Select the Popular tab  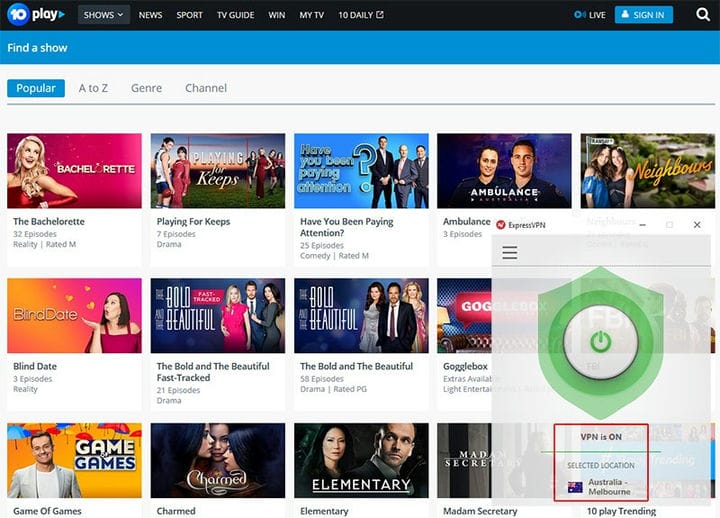36,88
